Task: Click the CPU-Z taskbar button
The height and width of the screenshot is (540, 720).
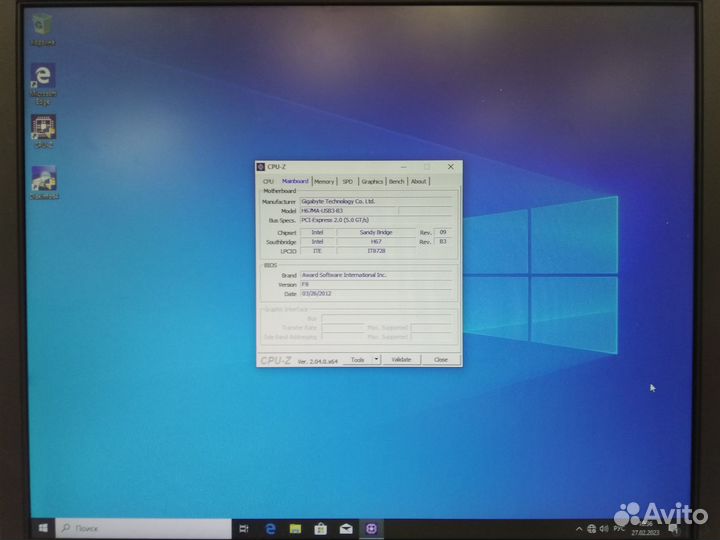Action: tap(371, 529)
